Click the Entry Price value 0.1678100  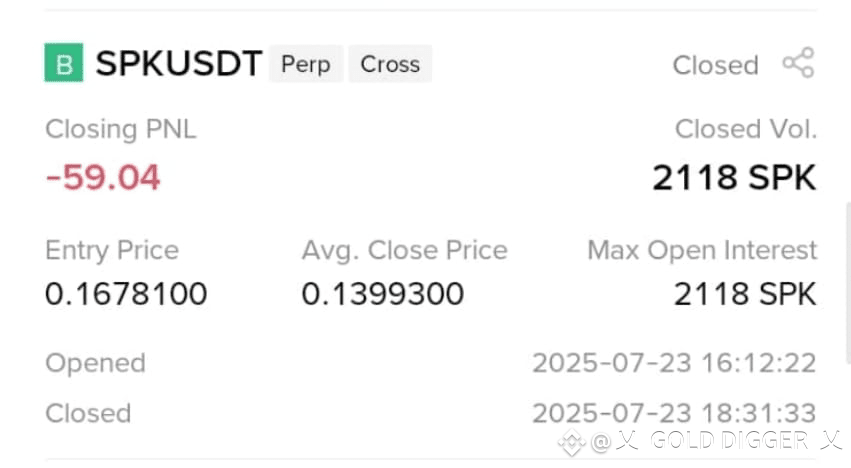[x=126, y=294]
